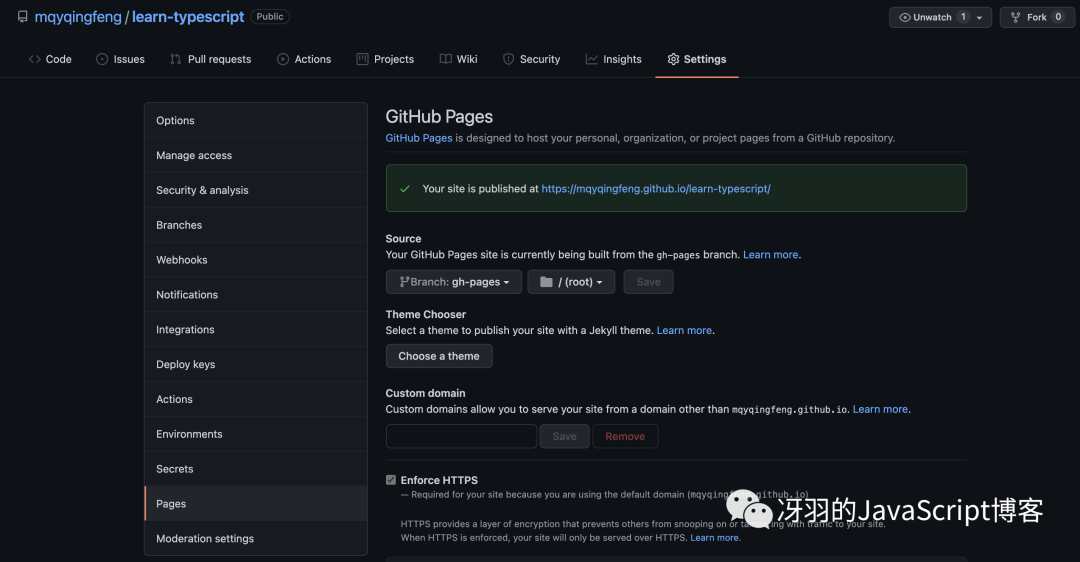Select the Settings tab
The height and width of the screenshot is (562, 1080).
click(x=697, y=59)
